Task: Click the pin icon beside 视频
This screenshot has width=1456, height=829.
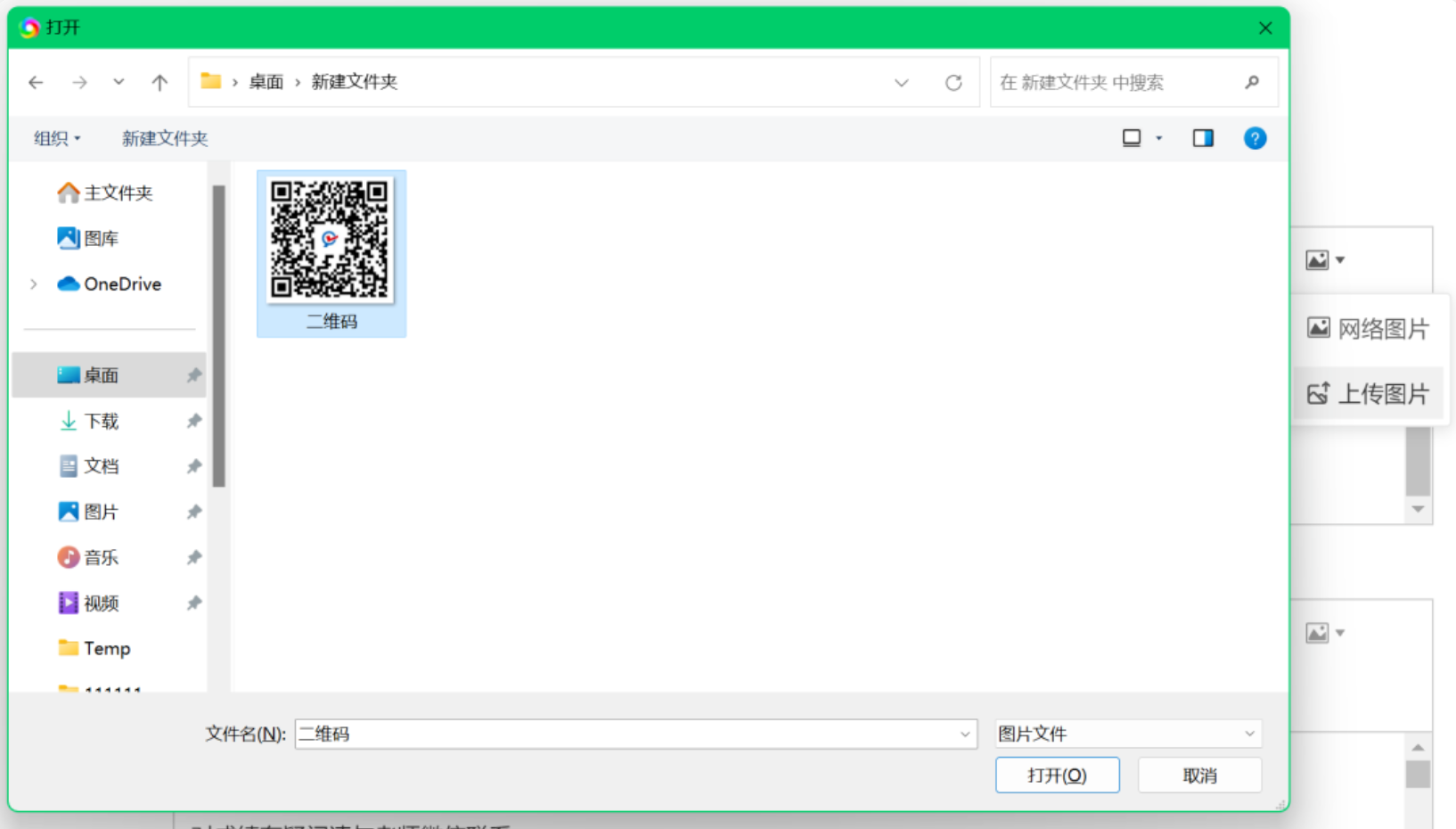Action: [193, 603]
